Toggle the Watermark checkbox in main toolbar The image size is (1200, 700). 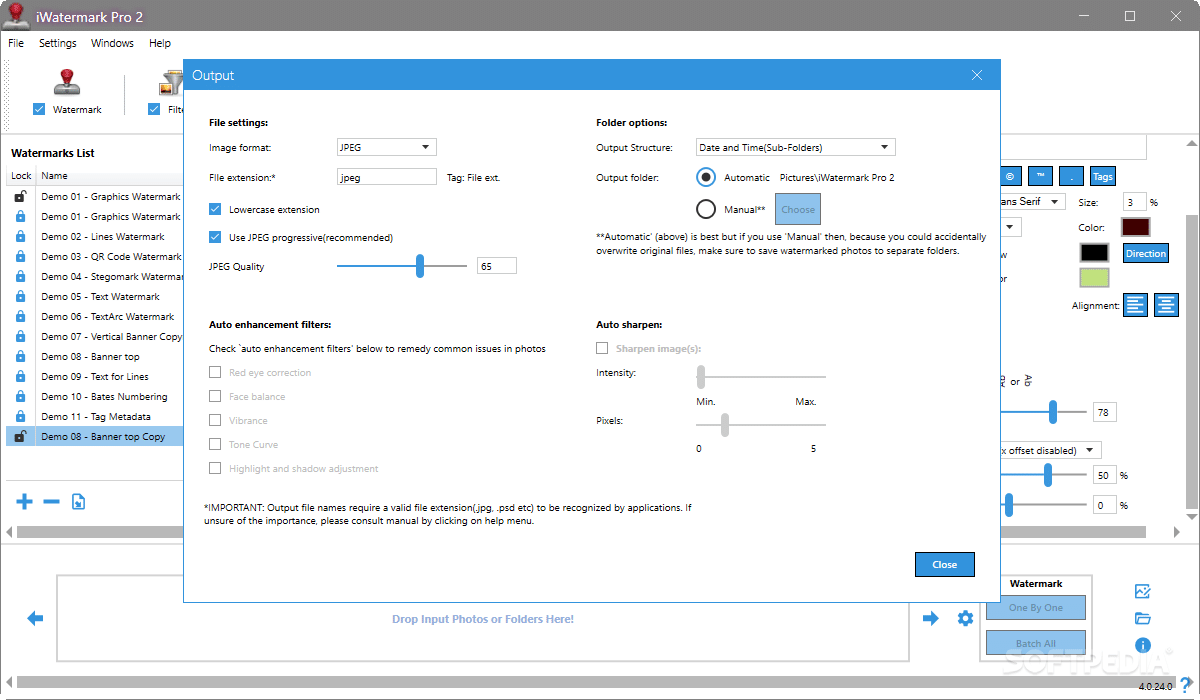tap(39, 110)
